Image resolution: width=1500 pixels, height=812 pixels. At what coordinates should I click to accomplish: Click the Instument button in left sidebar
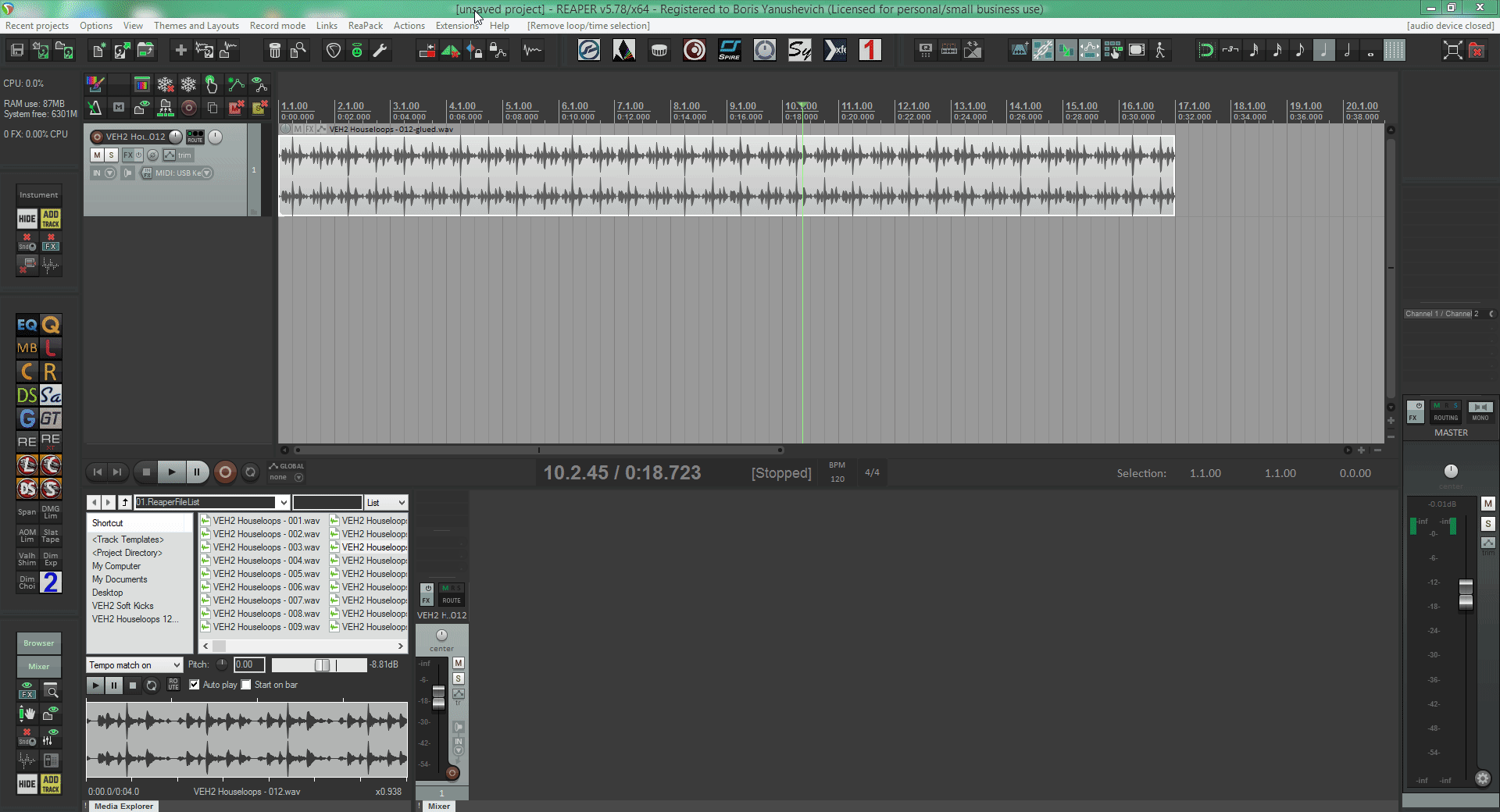click(39, 195)
